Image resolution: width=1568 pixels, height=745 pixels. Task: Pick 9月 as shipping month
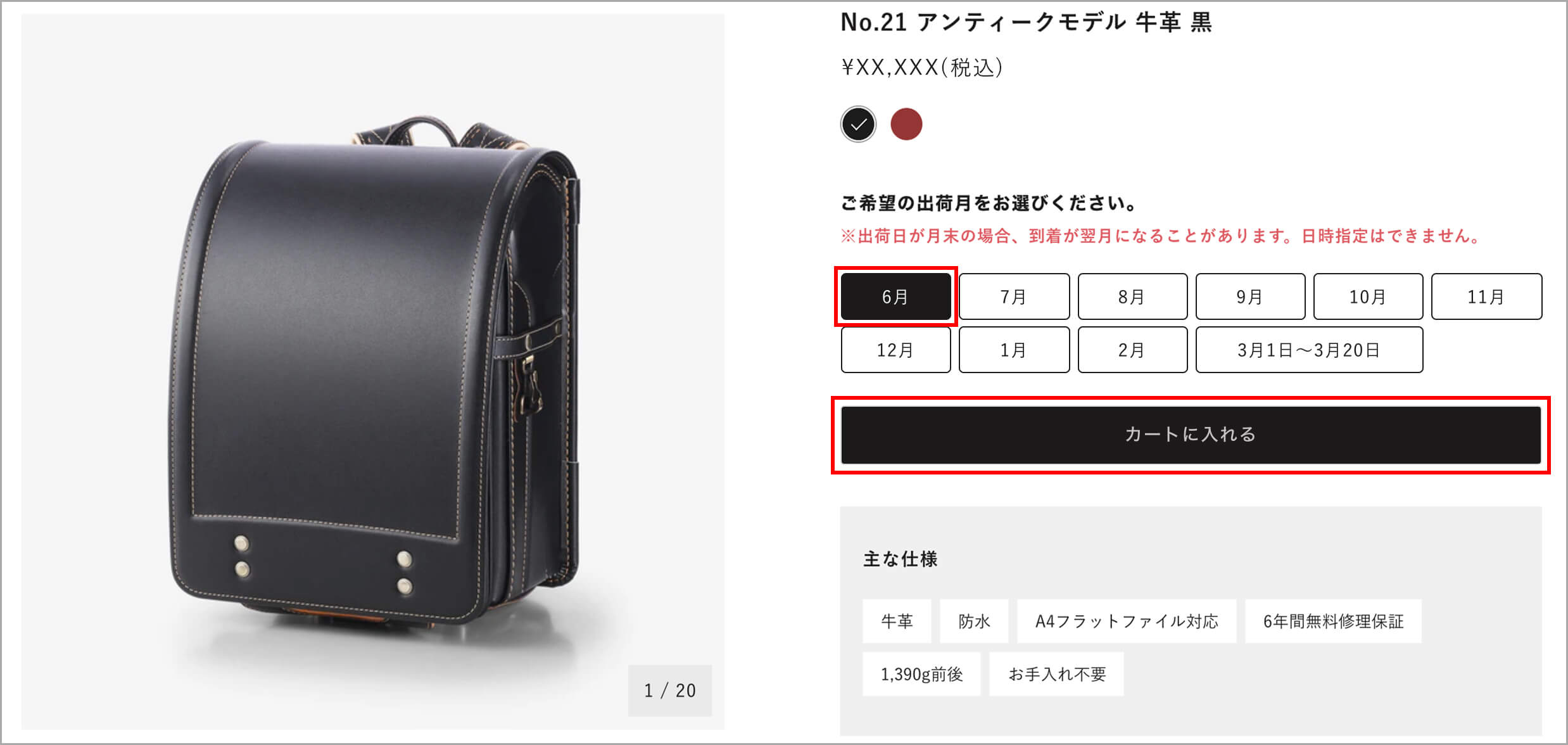[1250, 296]
